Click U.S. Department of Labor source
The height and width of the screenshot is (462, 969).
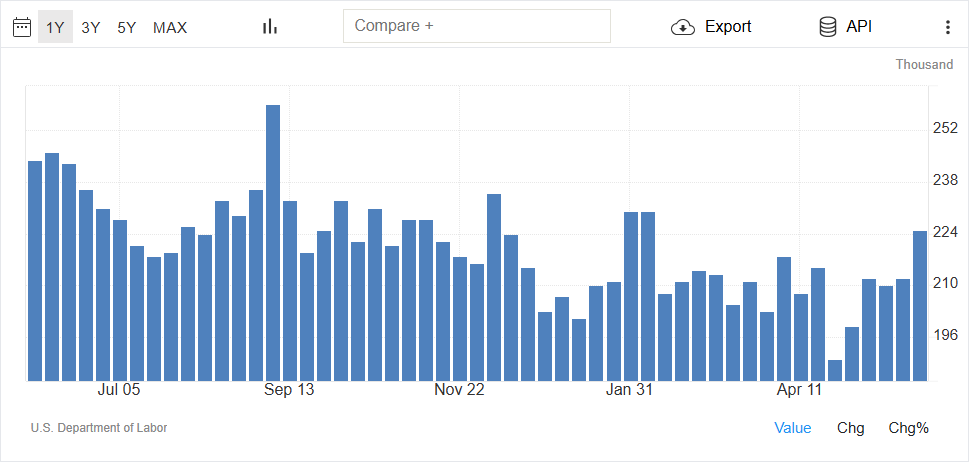point(99,427)
